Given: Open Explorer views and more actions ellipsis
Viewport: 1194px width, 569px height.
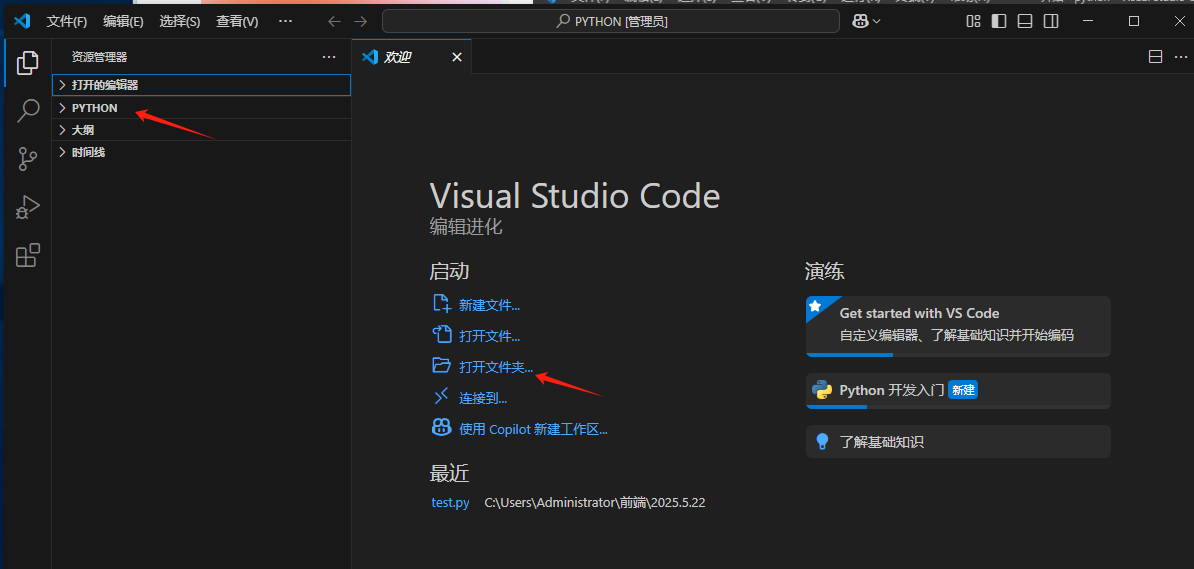Looking at the screenshot, I should coord(329,56).
